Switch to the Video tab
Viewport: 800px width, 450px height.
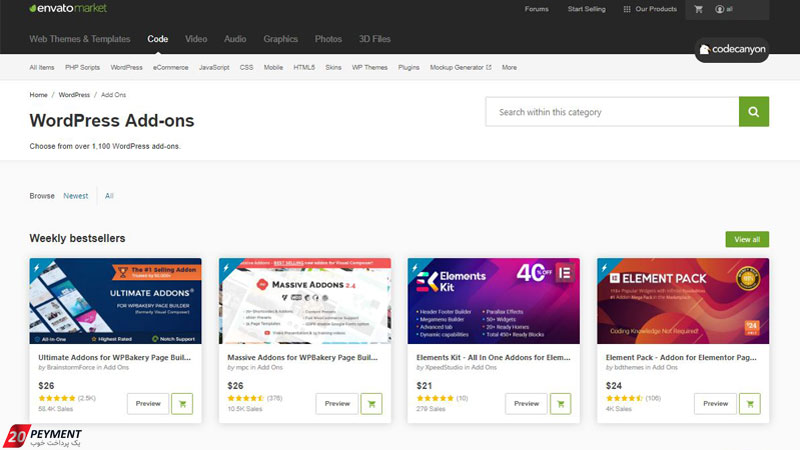tap(196, 39)
